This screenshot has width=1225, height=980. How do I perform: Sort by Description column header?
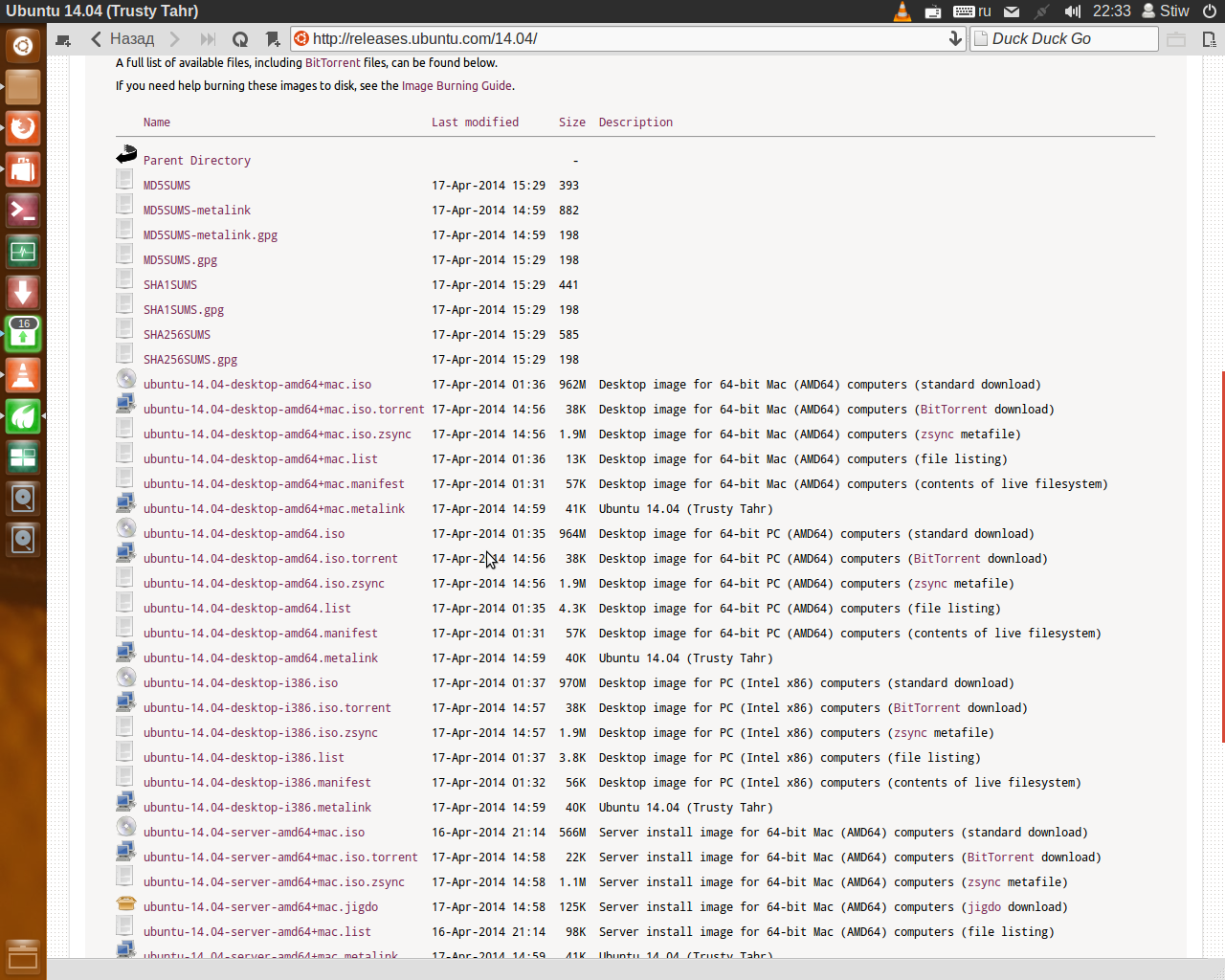(635, 122)
